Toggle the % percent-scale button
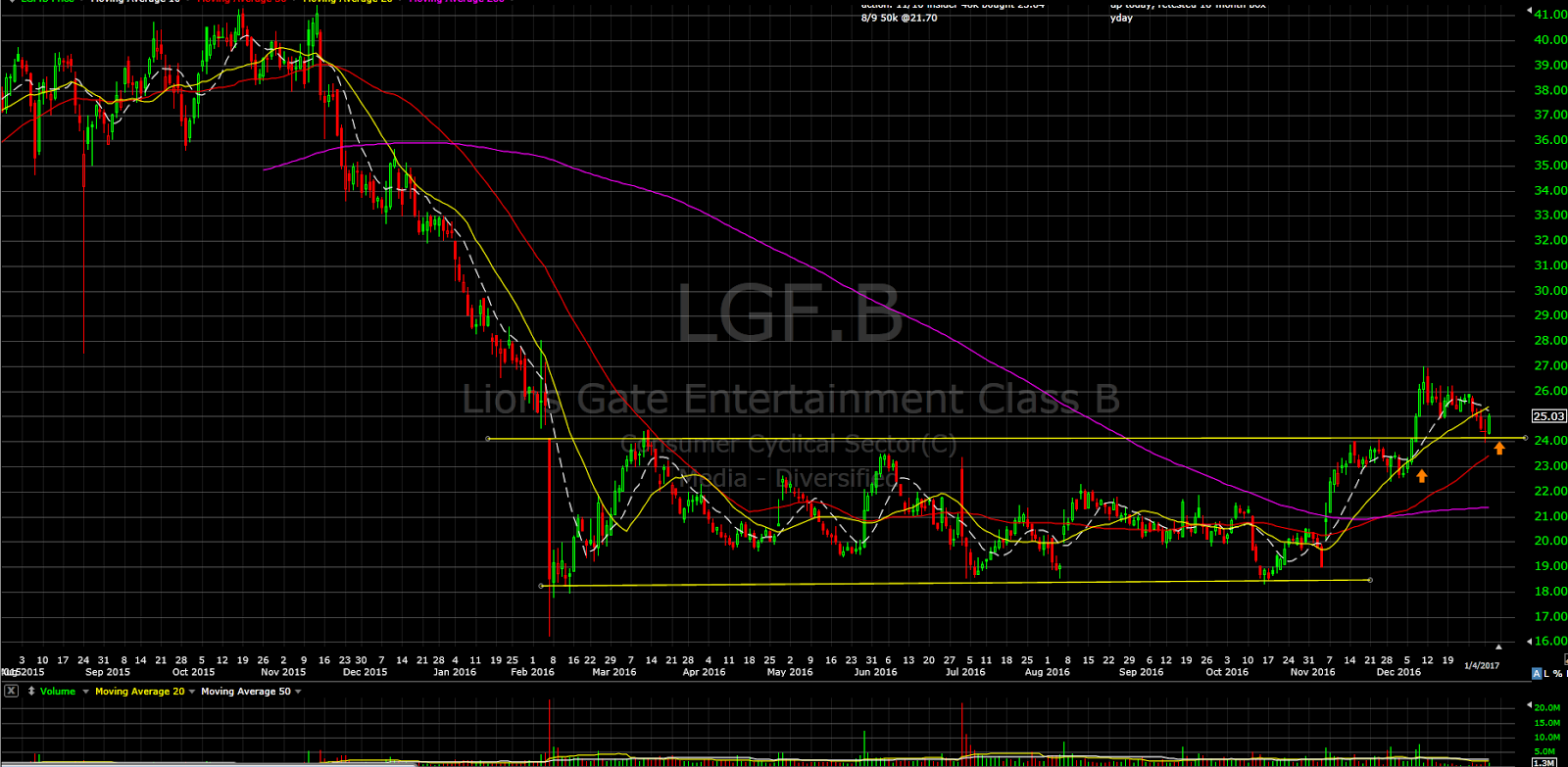Screen dimensions: 1568x767 click(1558, 674)
